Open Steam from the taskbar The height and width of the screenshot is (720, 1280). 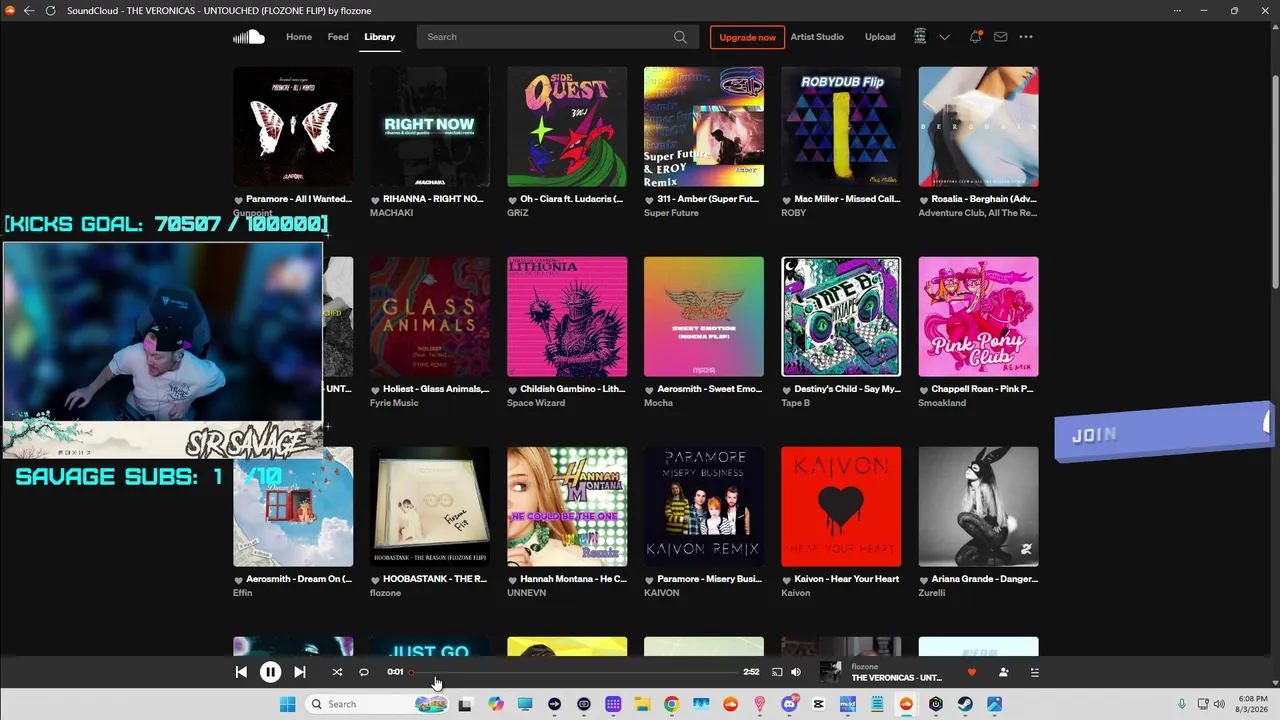pos(965,704)
